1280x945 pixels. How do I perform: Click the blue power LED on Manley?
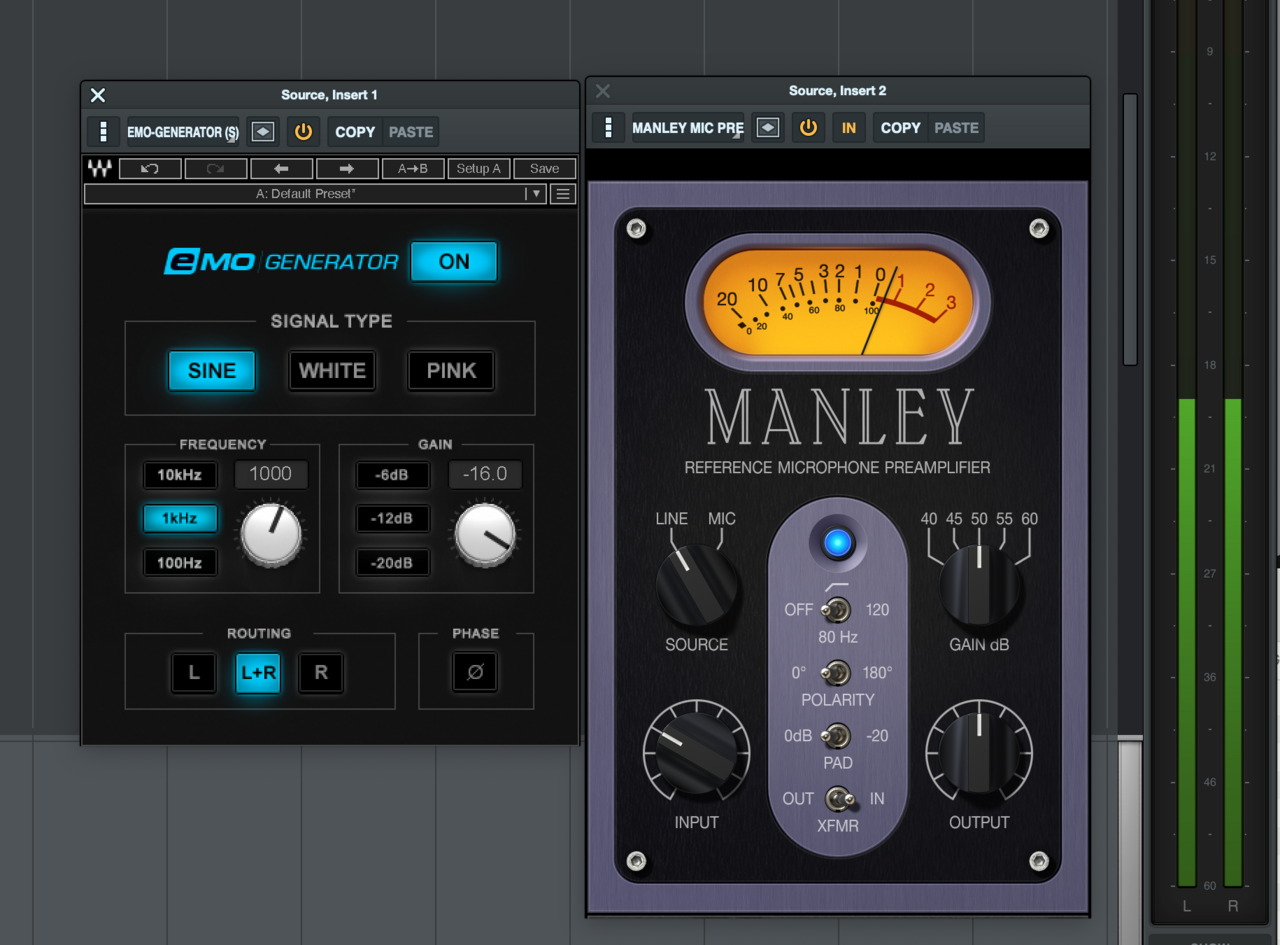838,542
